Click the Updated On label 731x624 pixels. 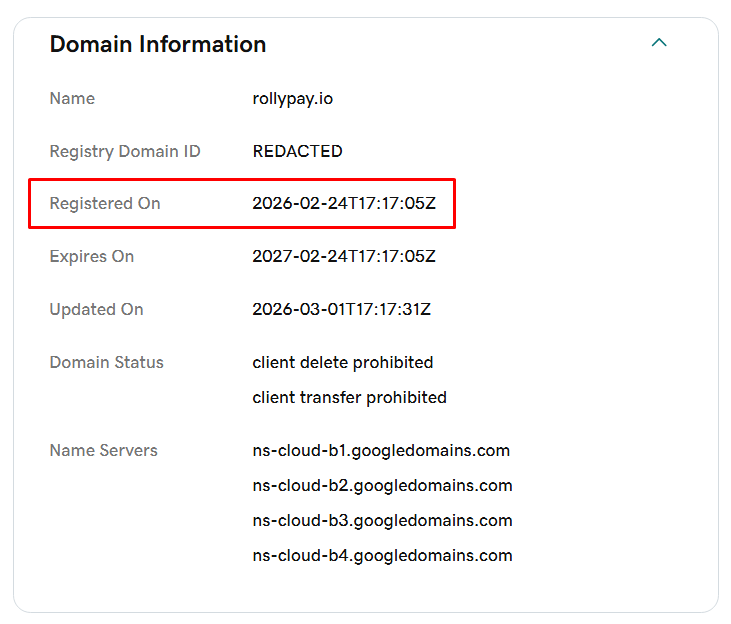point(97,309)
